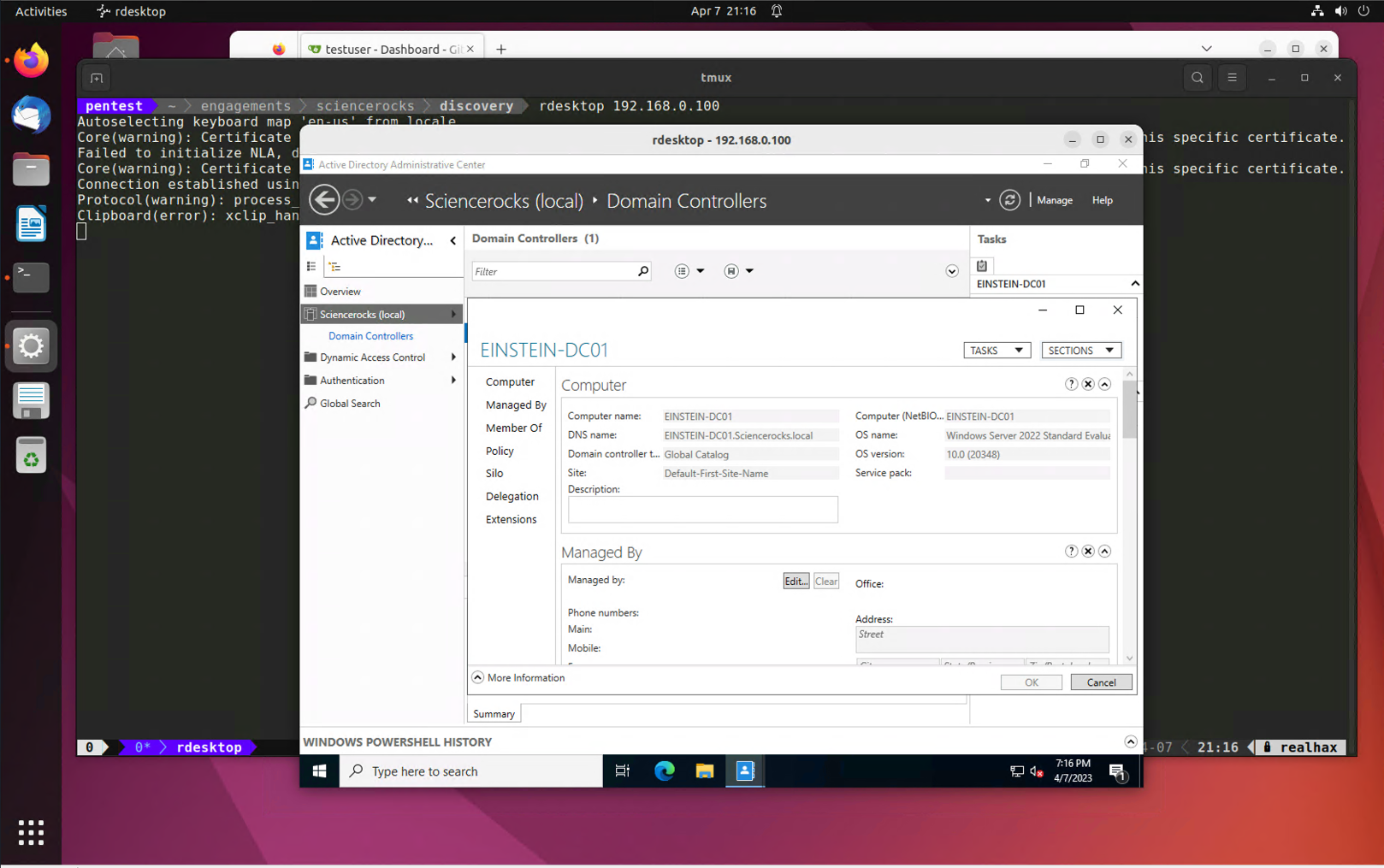Click the back navigation arrow in Administrative Center

(x=323, y=200)
